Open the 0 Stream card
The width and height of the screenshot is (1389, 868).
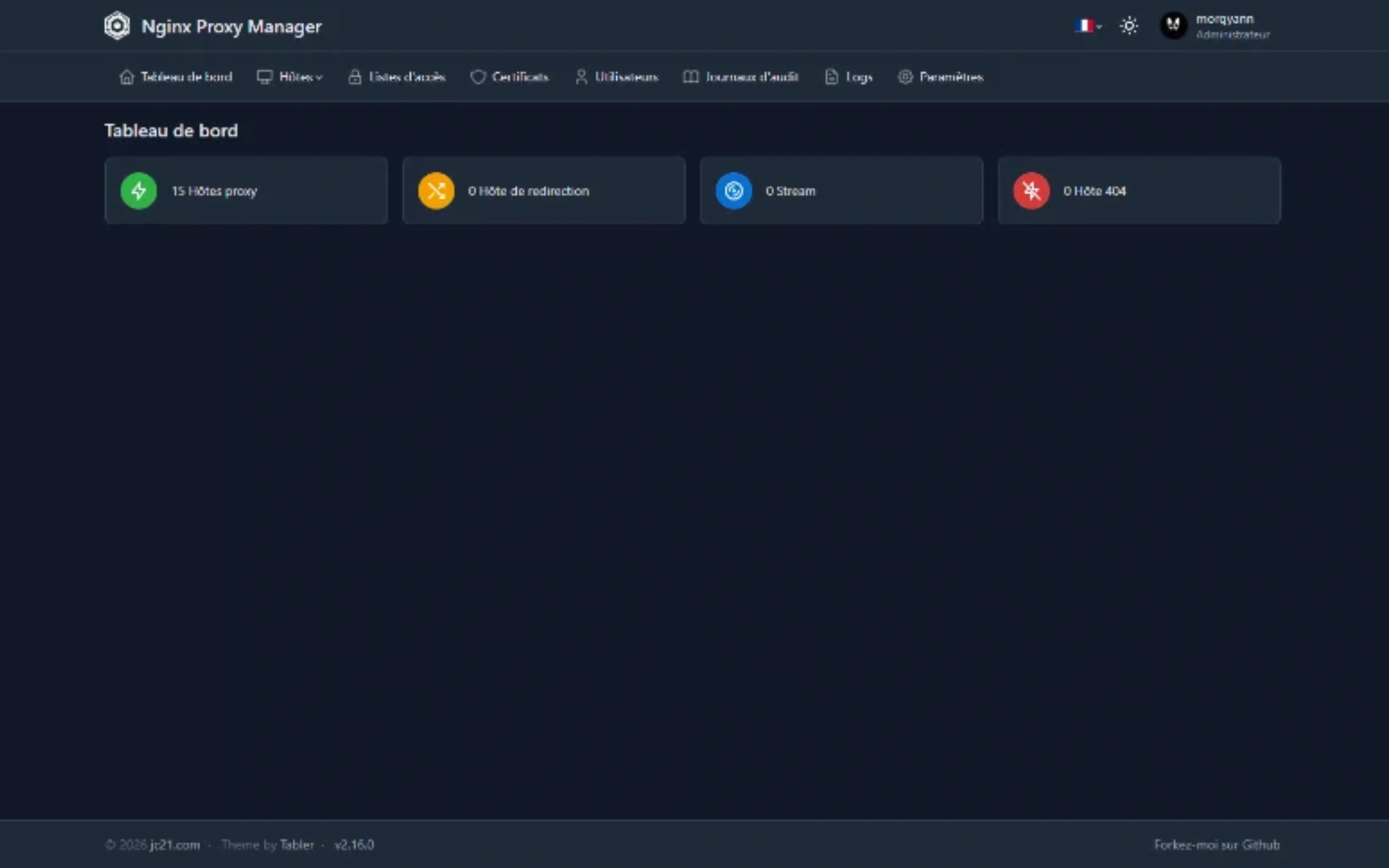click(842, 190)
